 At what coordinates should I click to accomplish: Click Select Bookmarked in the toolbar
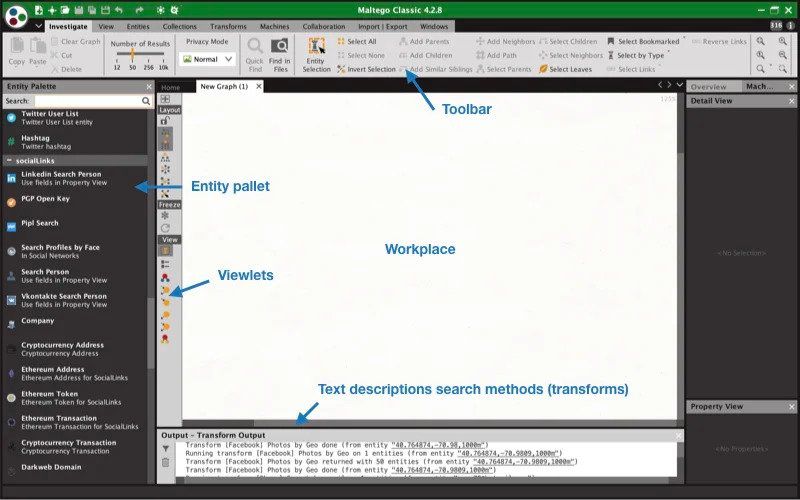point(643,41)
